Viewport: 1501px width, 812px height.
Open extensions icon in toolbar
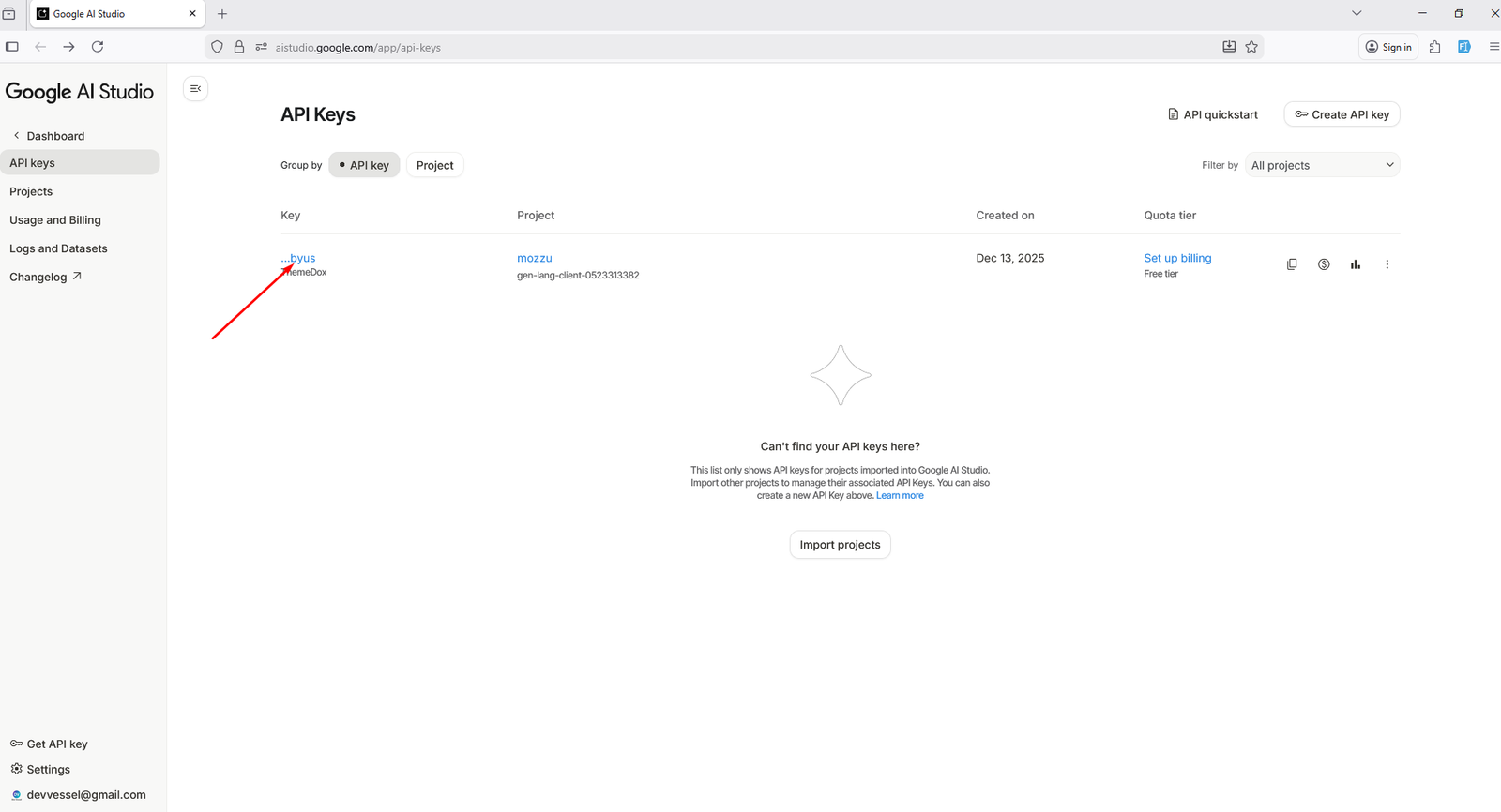coord(1434,47)
